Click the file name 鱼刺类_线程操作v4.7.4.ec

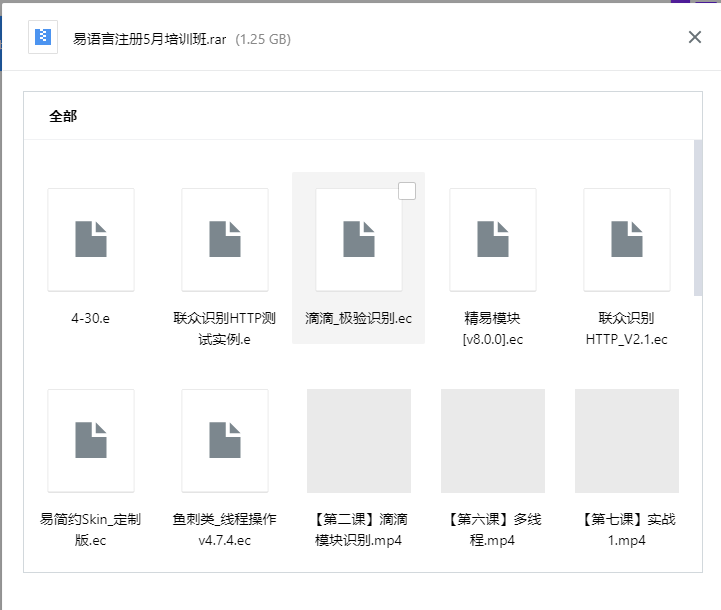pyautogui.click(x=224, y=530)
